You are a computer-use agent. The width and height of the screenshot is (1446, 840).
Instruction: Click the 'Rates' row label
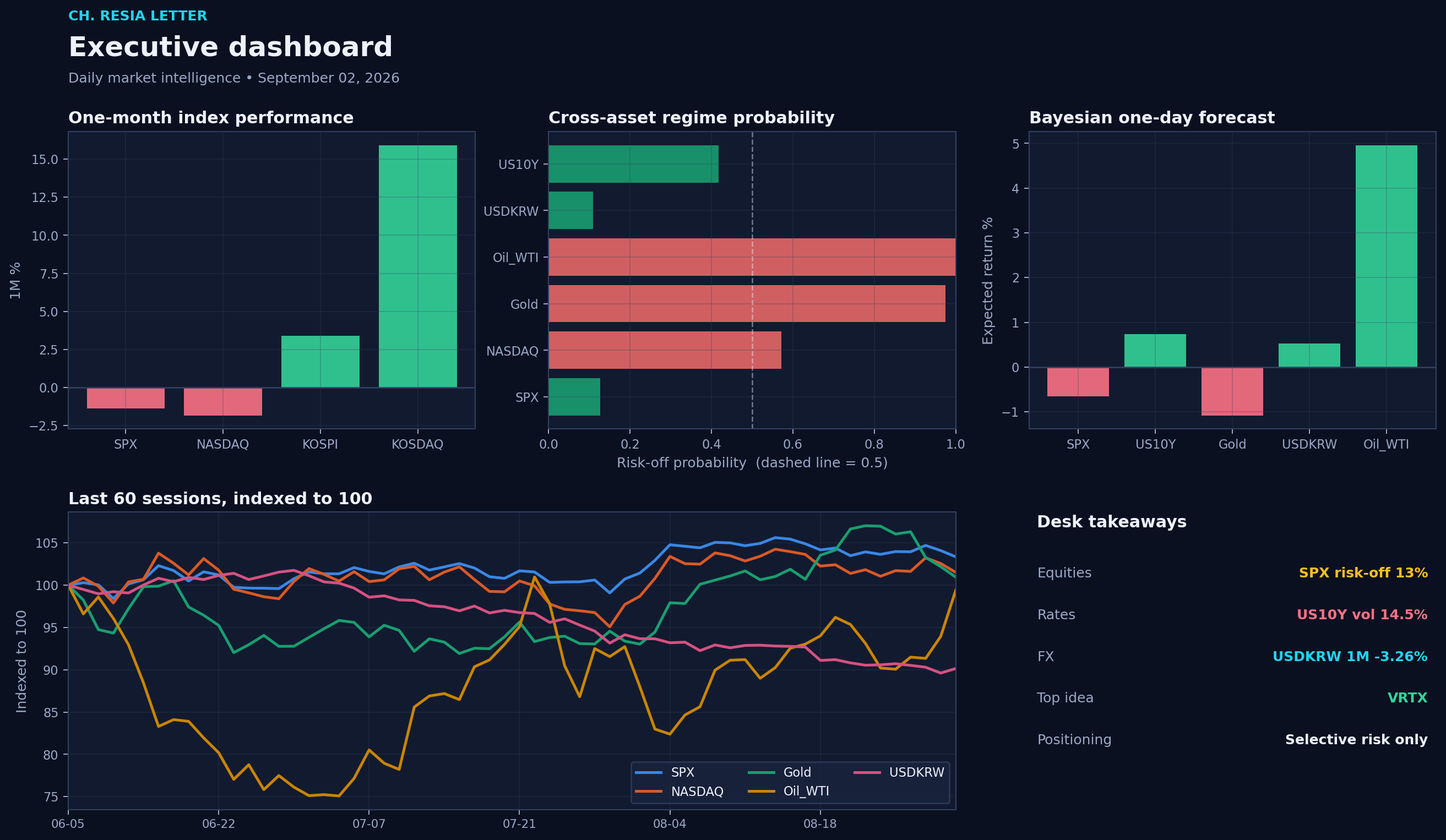click(x=1056, y=614)
